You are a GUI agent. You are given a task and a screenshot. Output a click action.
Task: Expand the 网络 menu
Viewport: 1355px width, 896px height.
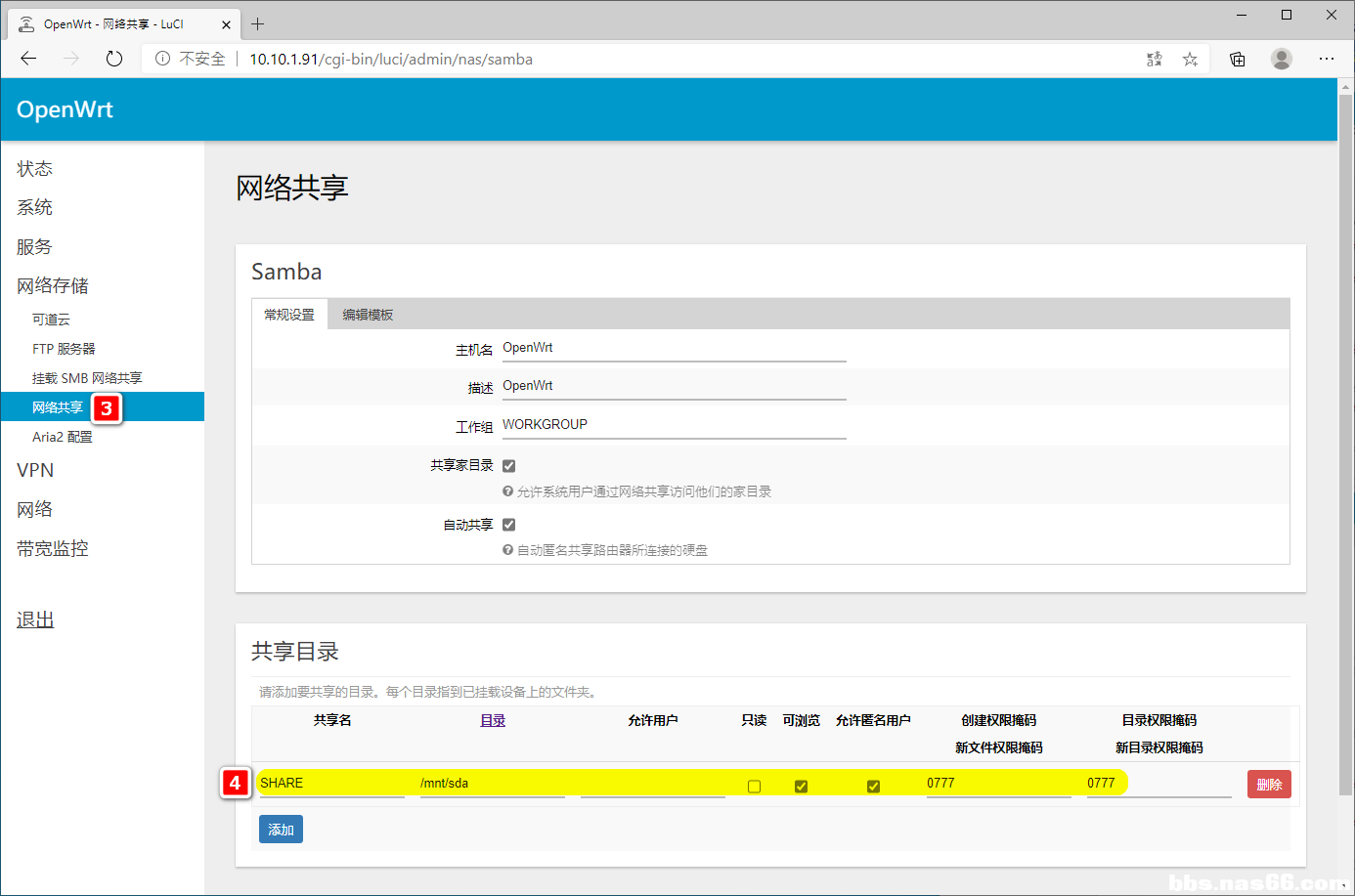tap(35, 509)
